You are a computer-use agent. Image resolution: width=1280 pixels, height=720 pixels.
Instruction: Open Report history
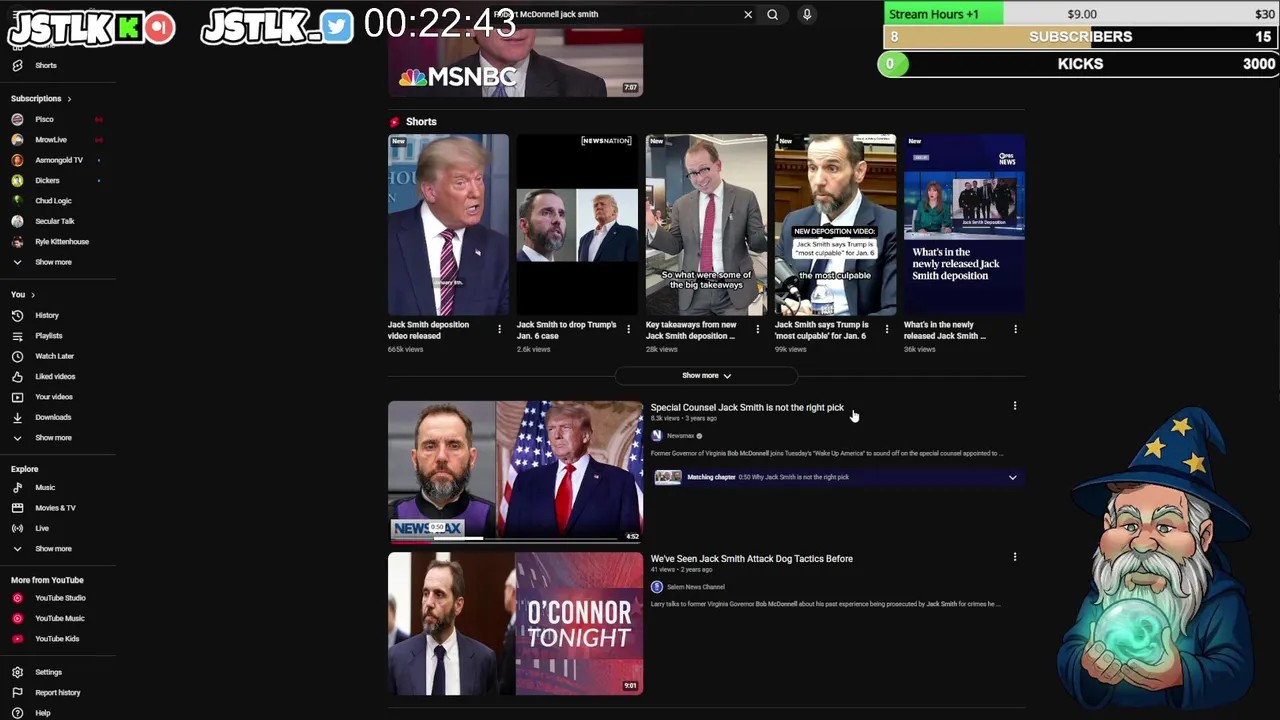57,692
